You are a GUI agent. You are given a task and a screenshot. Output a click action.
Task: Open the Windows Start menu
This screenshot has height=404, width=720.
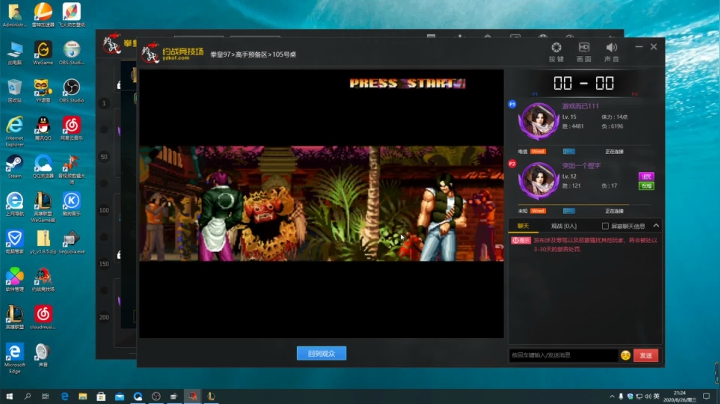9,396
